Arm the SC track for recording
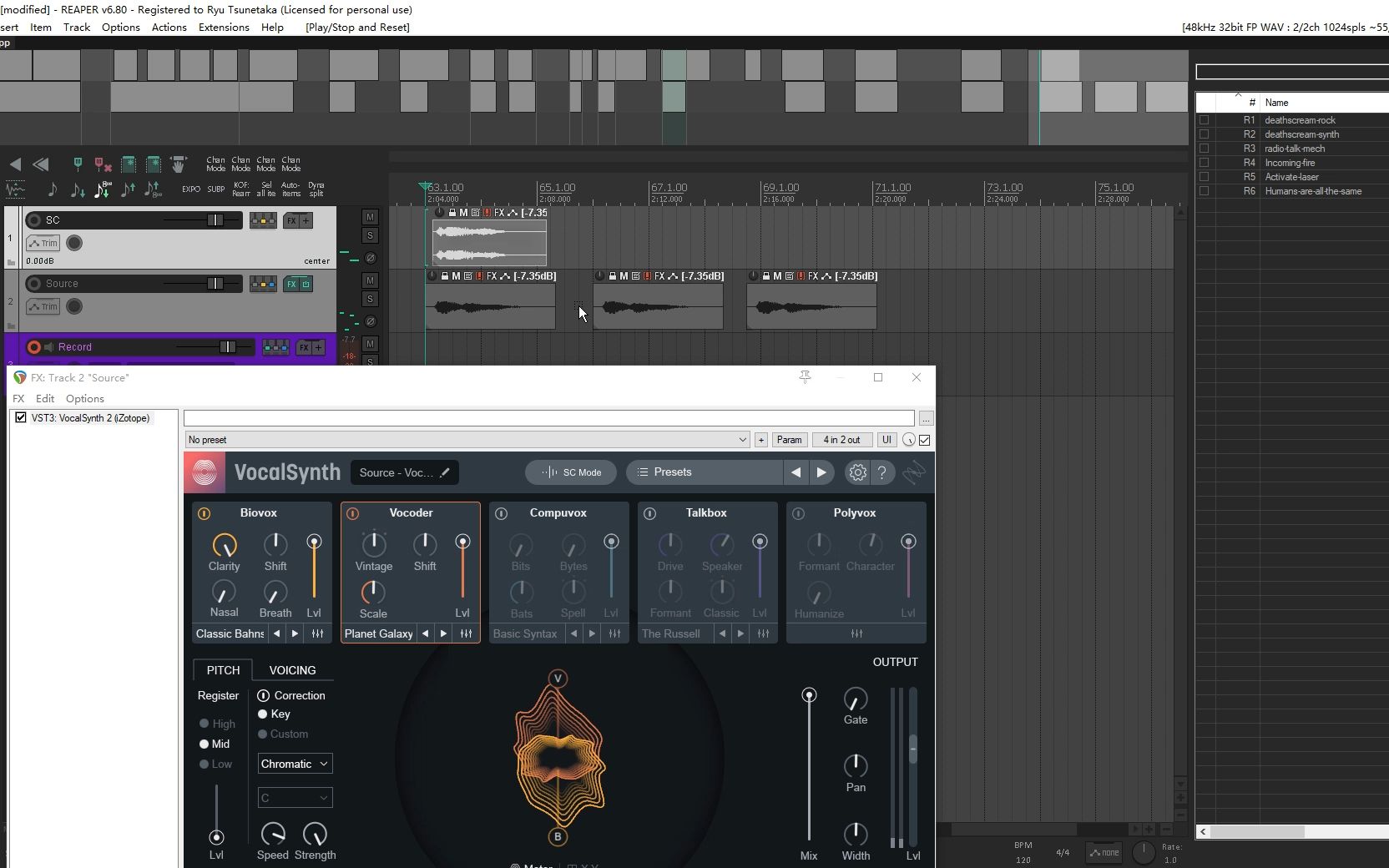Viewport: 1389px width, 868px height. [34, 220]
